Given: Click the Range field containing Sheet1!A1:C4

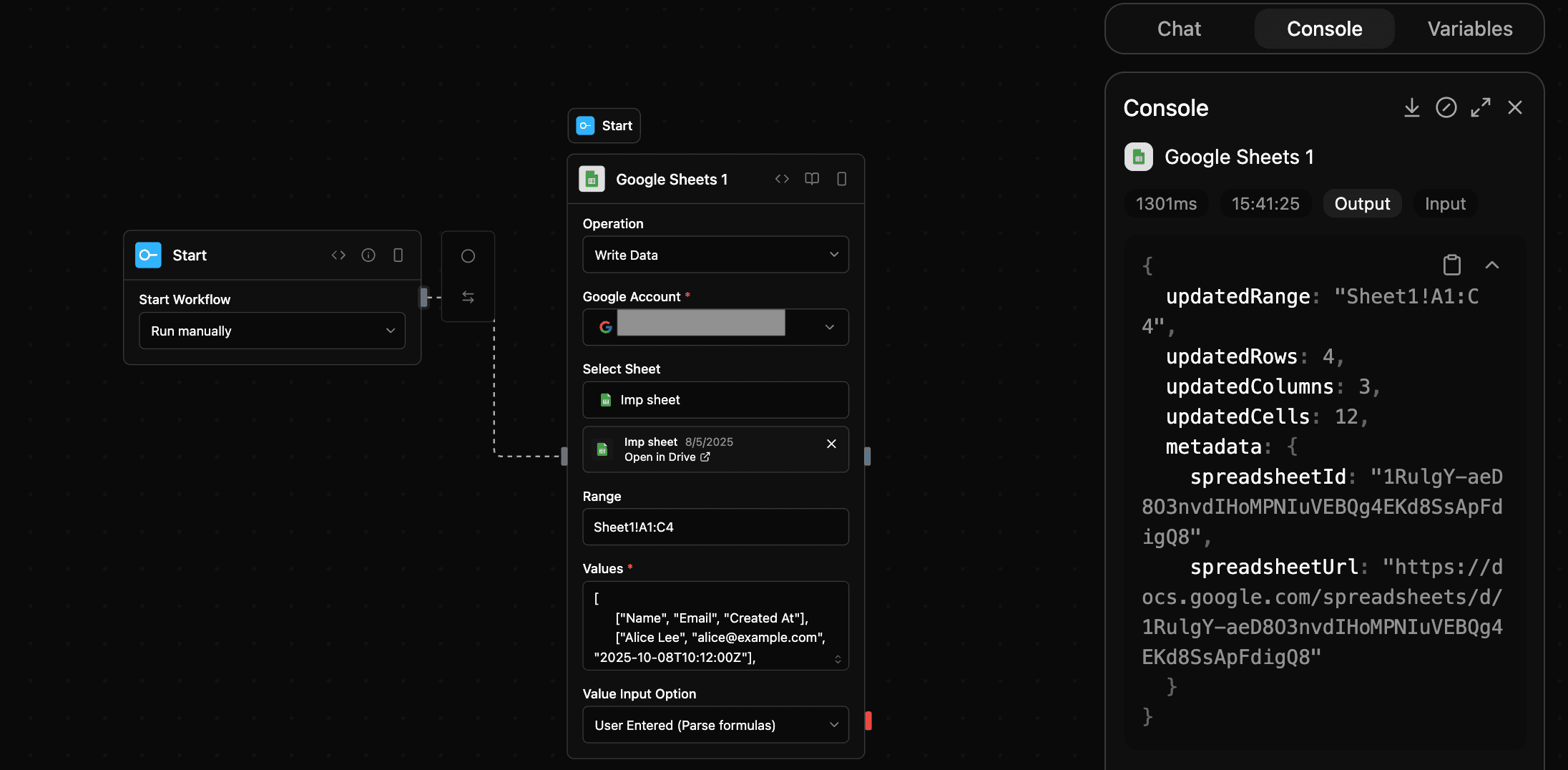Looking at the screenshot, I should click(x=715, y=527).
